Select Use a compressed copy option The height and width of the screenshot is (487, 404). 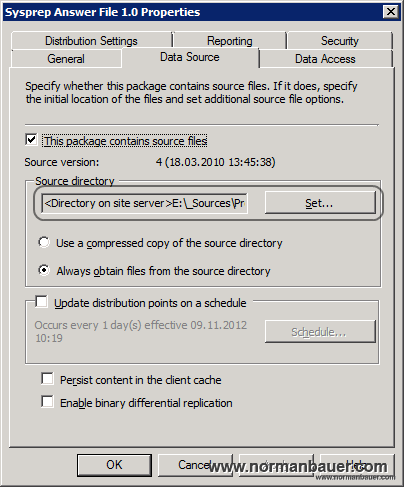tap(44, 243)
